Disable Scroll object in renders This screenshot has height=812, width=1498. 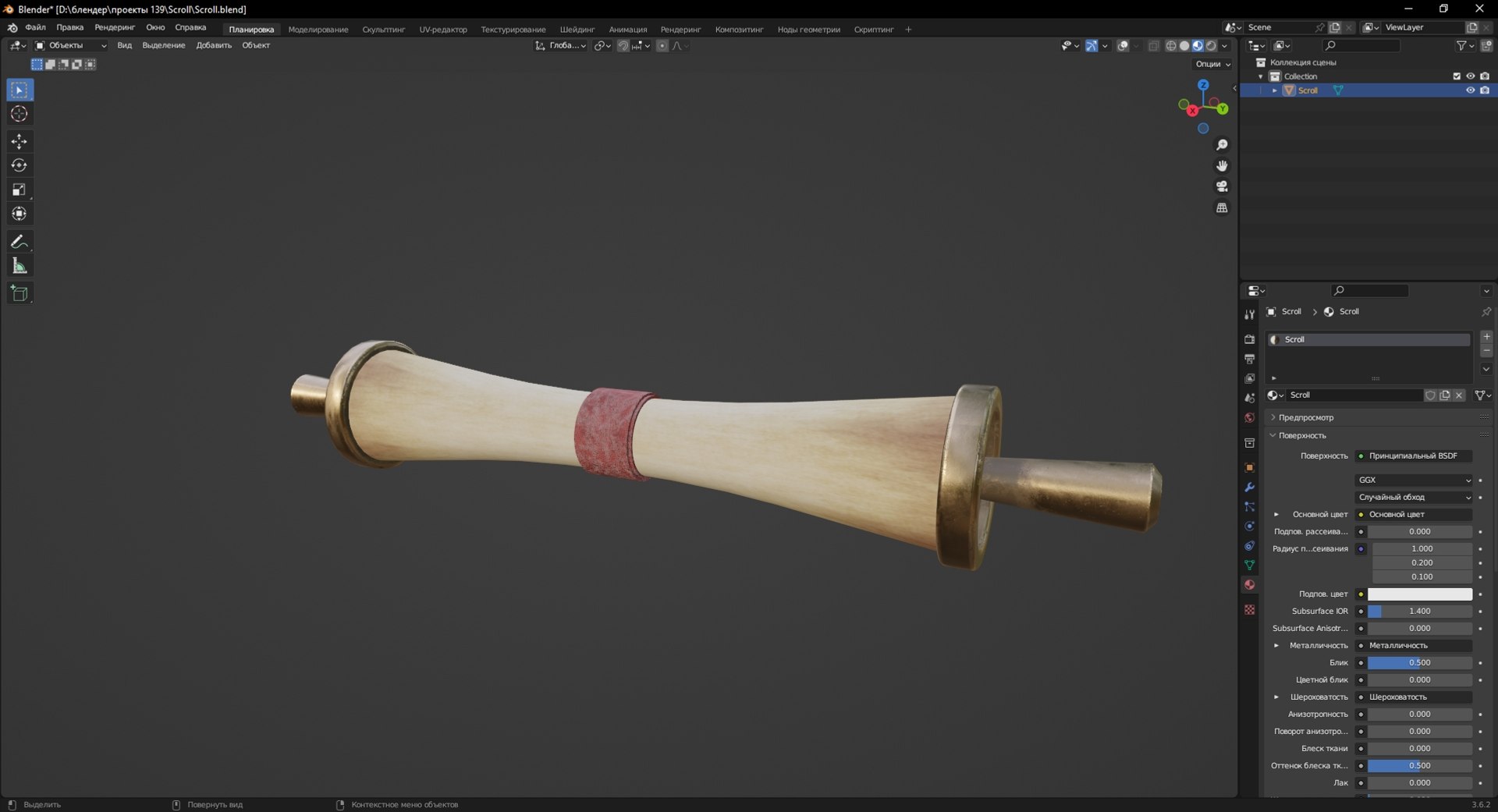(x=1485, y=90)
